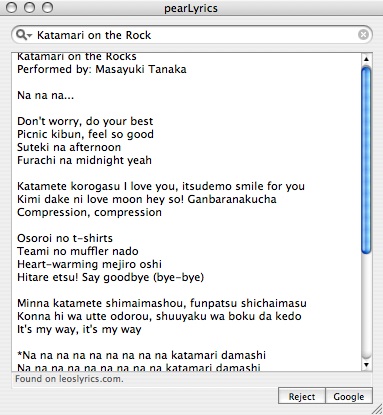Click the empty scrollbar track below the thumb
383x415 pixels.
pyautogui.click(x=366, y=306)
